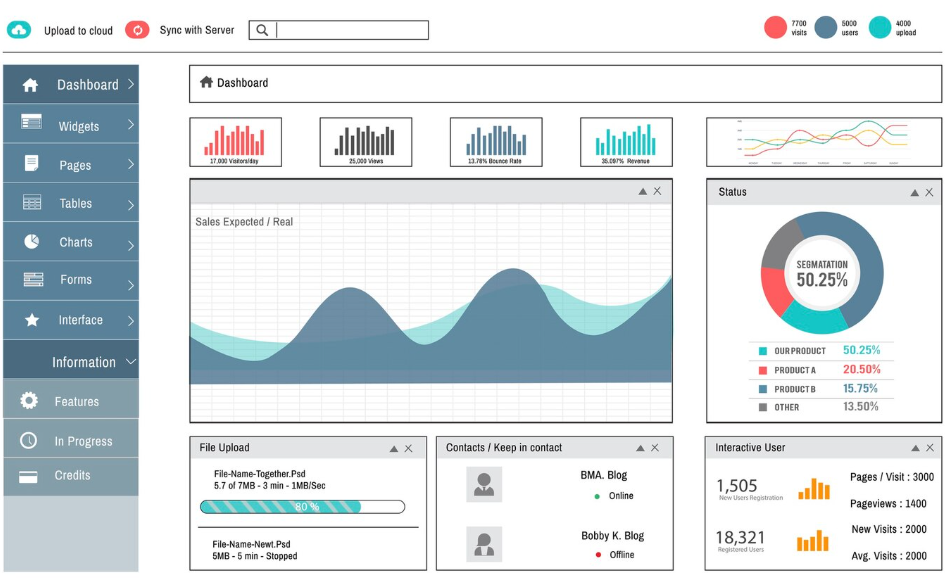Open the Tables sidebar menu
This screenshot has height=580, width=950.
coord(71,204)
